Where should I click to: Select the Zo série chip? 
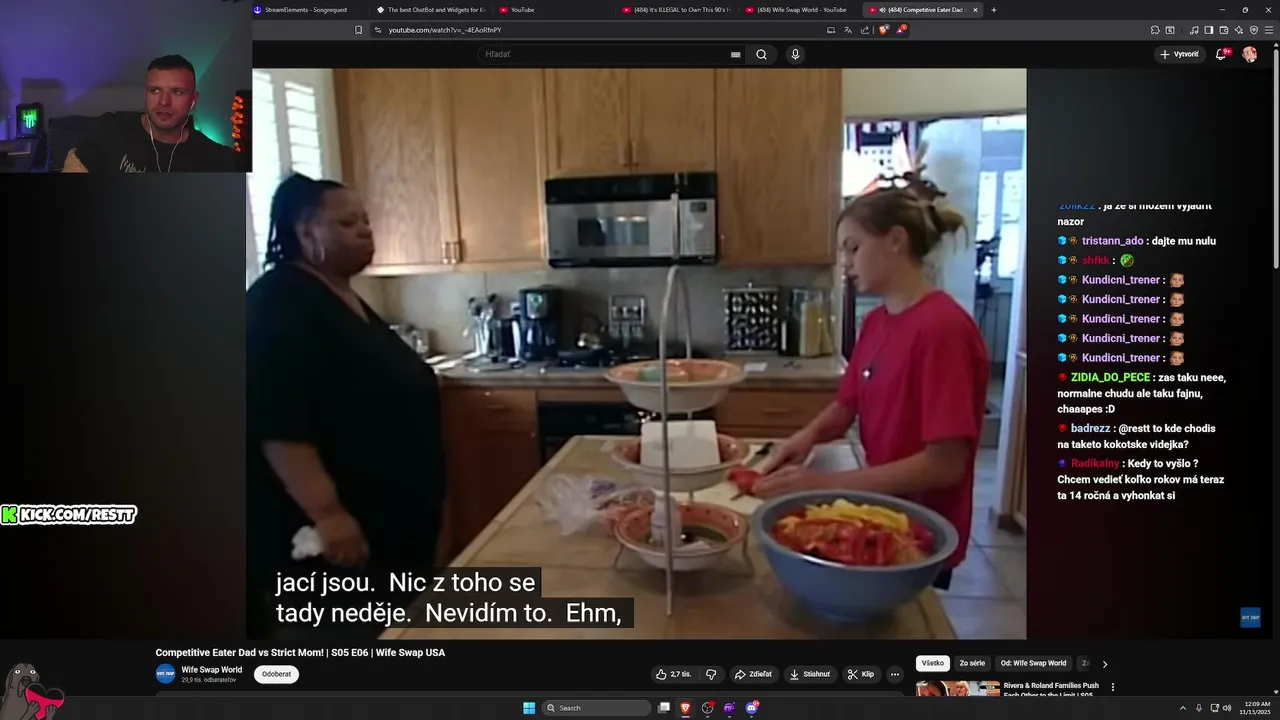[972, 663]
